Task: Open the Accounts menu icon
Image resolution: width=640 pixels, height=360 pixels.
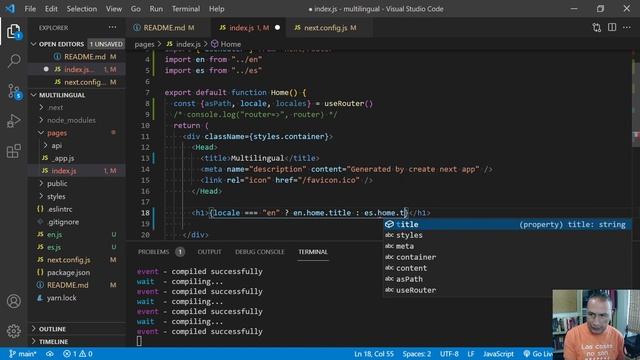Action: tap(13, 301)
